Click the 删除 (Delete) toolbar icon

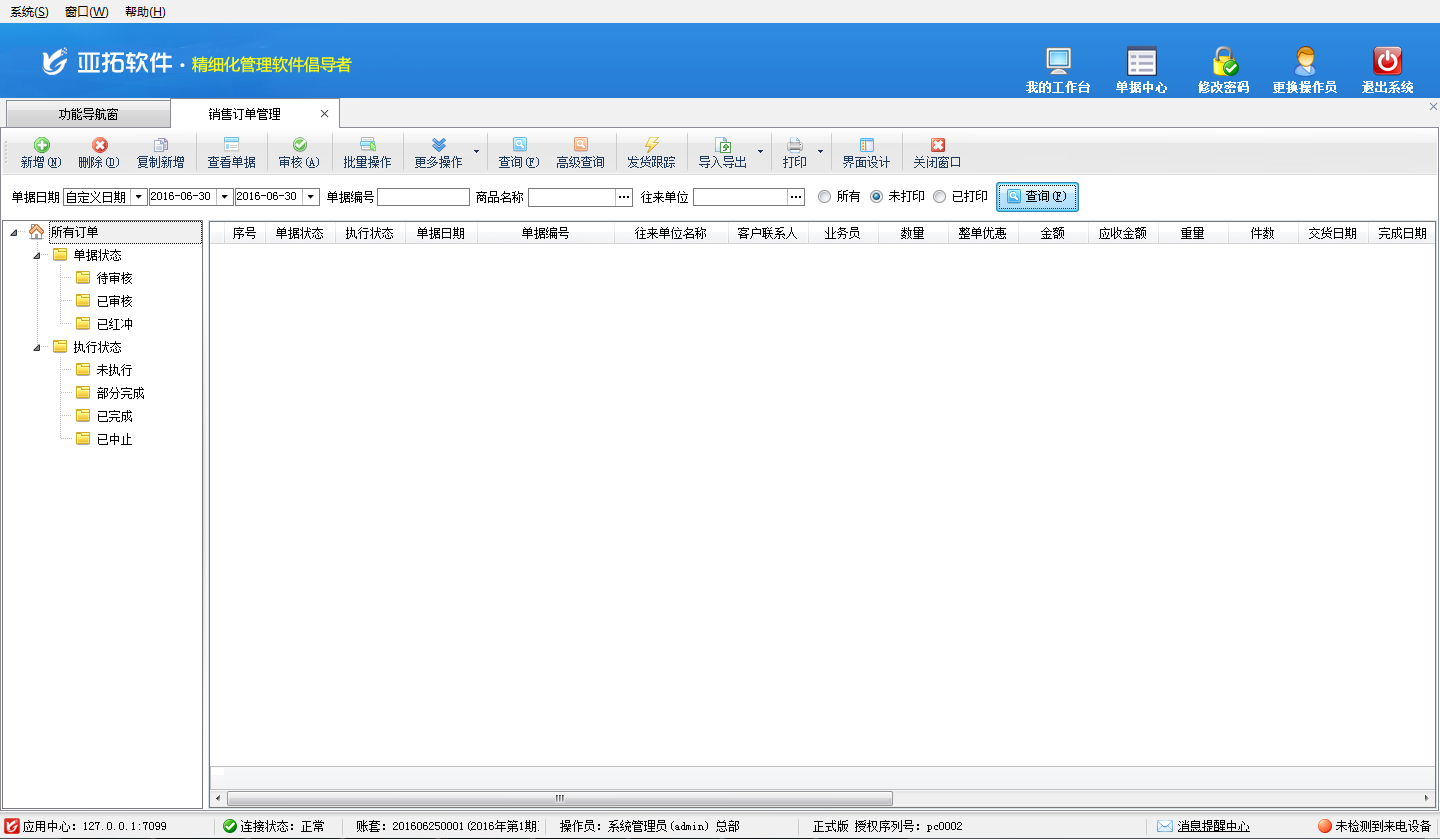pyautogui.click(x=99, y=146)
